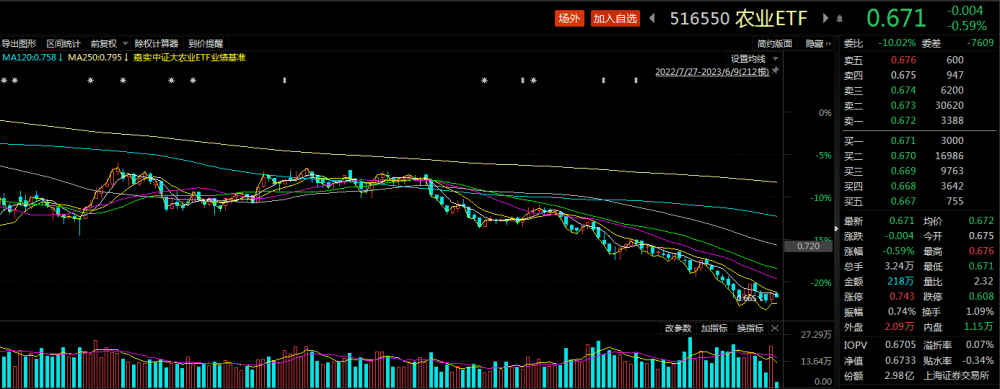Go to next stock with right arrow
Viewport: 1000px width, 389px height.
tap(826, 18)
